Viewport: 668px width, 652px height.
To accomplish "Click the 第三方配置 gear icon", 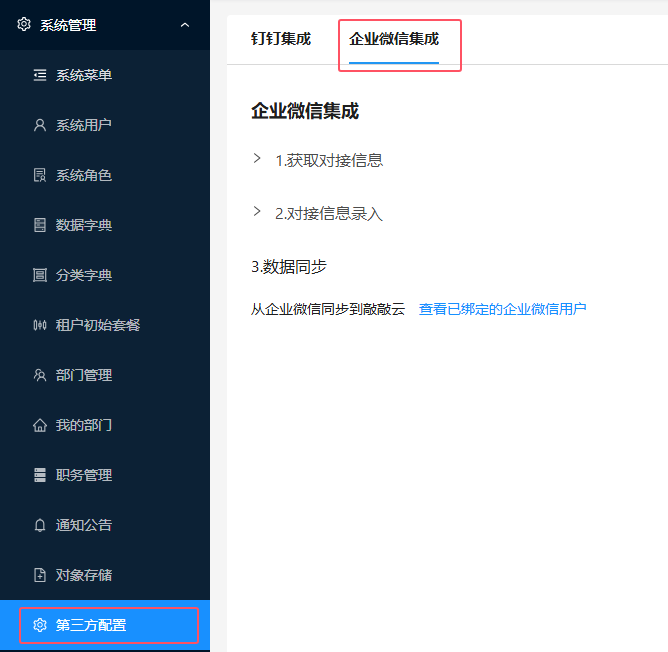I will point(40,625).
